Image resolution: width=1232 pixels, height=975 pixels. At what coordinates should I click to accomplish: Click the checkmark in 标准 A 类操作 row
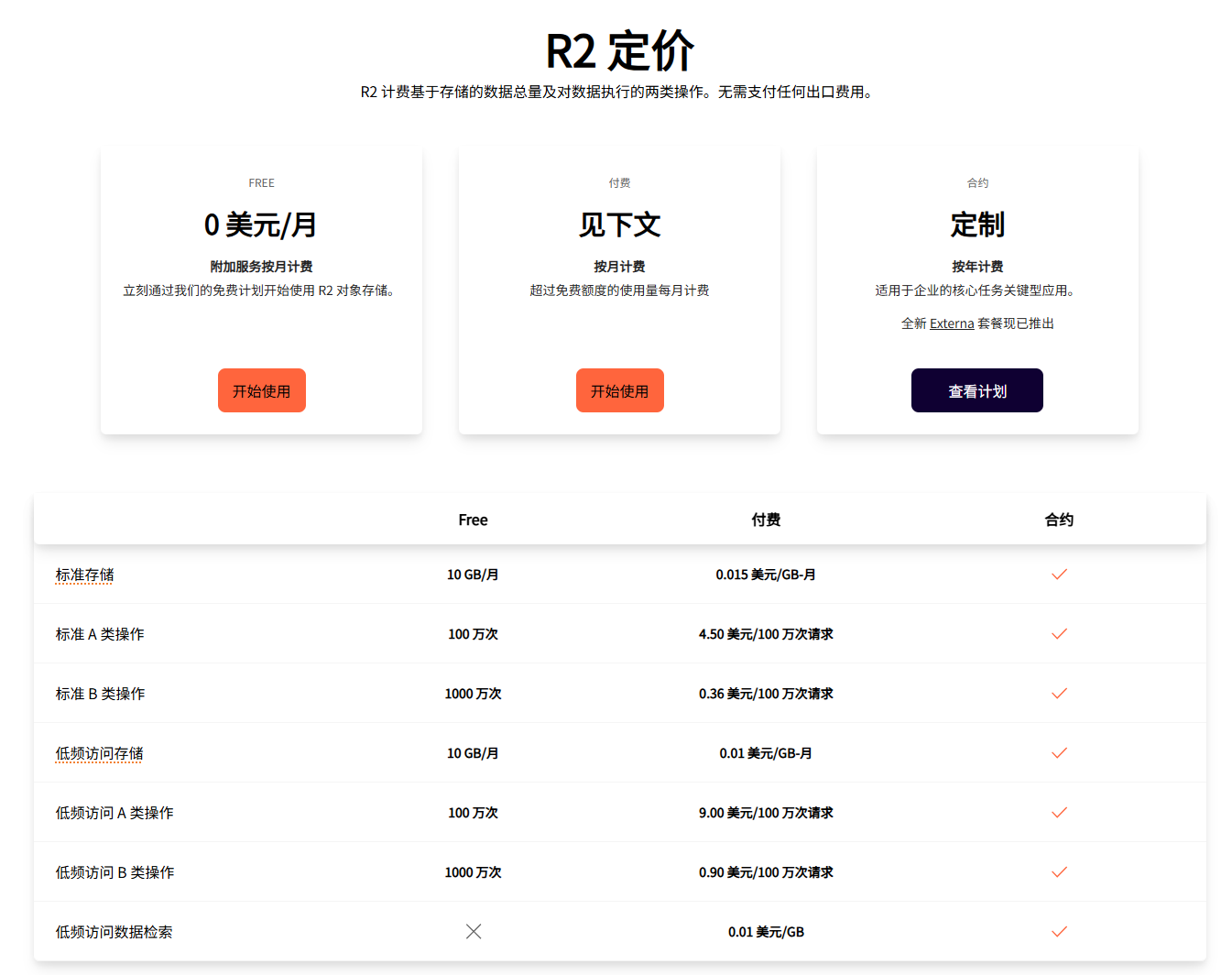(1059, 634)
